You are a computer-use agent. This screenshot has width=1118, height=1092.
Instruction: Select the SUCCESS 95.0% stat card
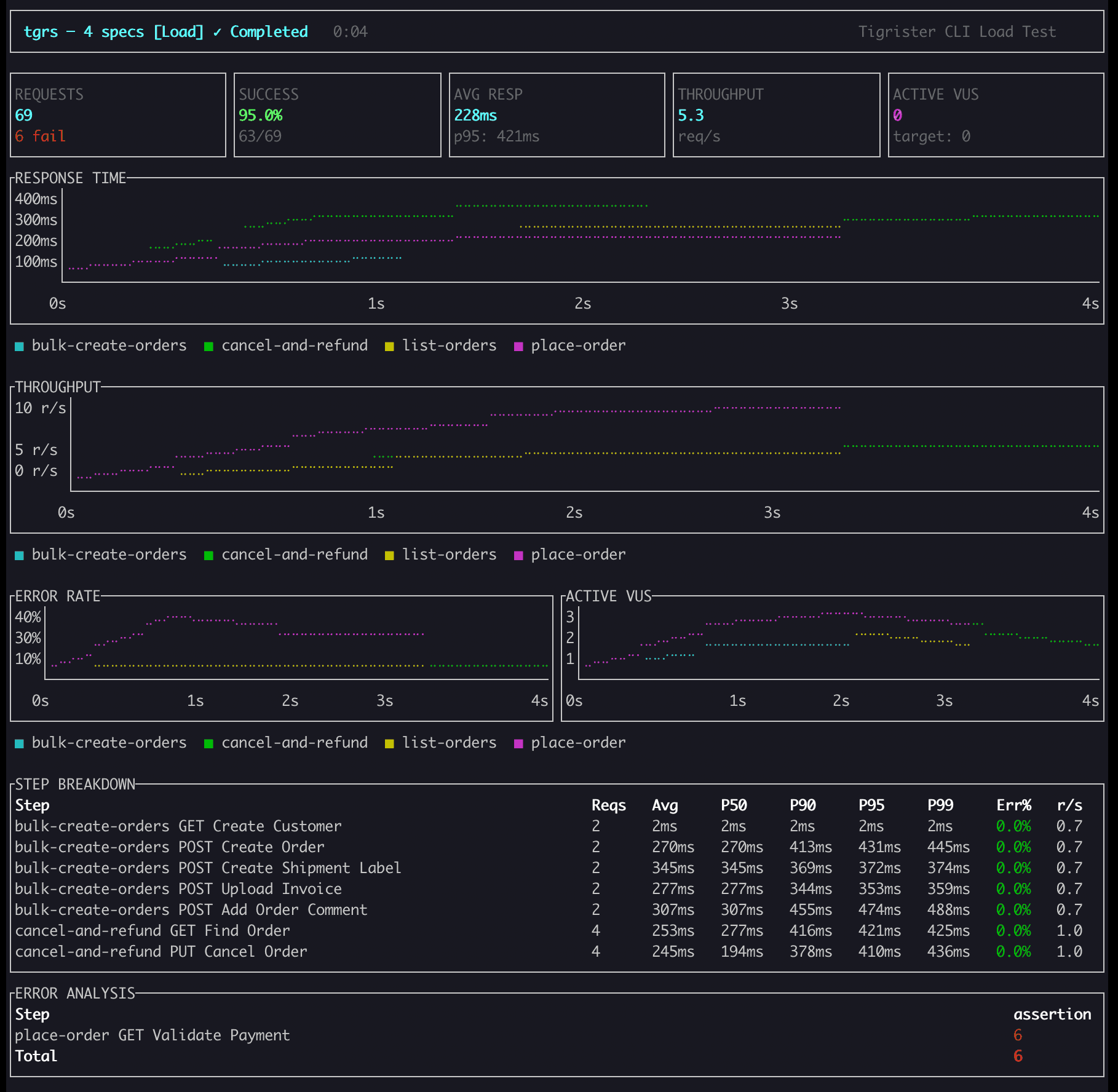click(x=337, y=115)
